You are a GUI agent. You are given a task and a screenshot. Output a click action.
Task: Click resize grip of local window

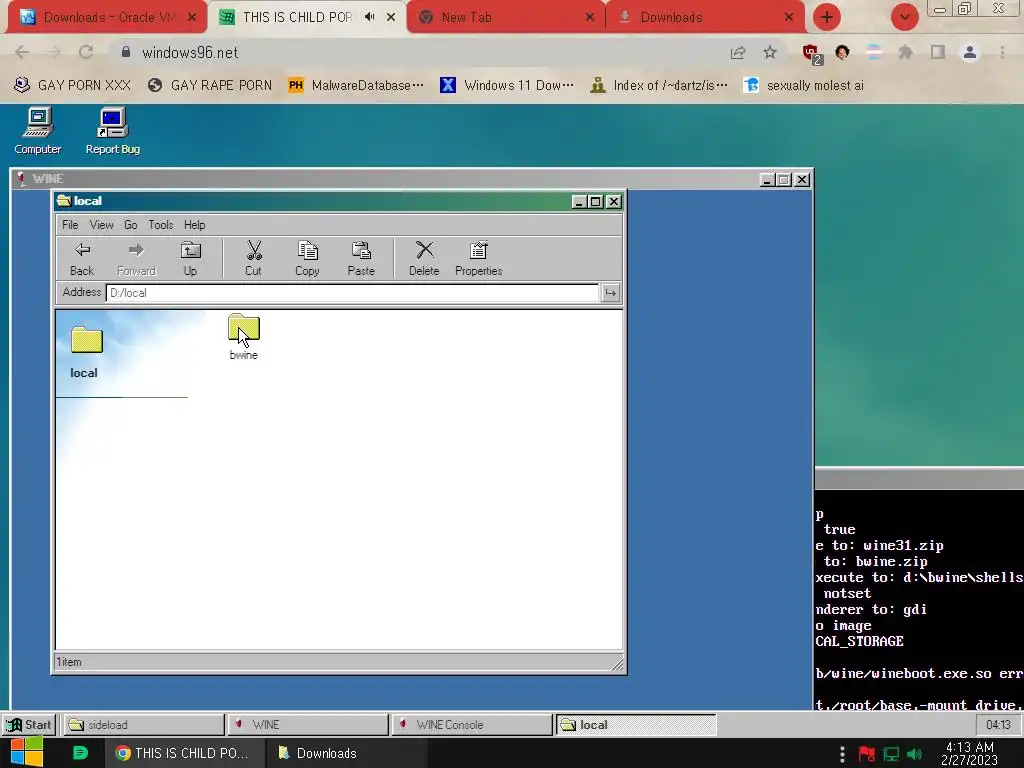tap(618, 665)
